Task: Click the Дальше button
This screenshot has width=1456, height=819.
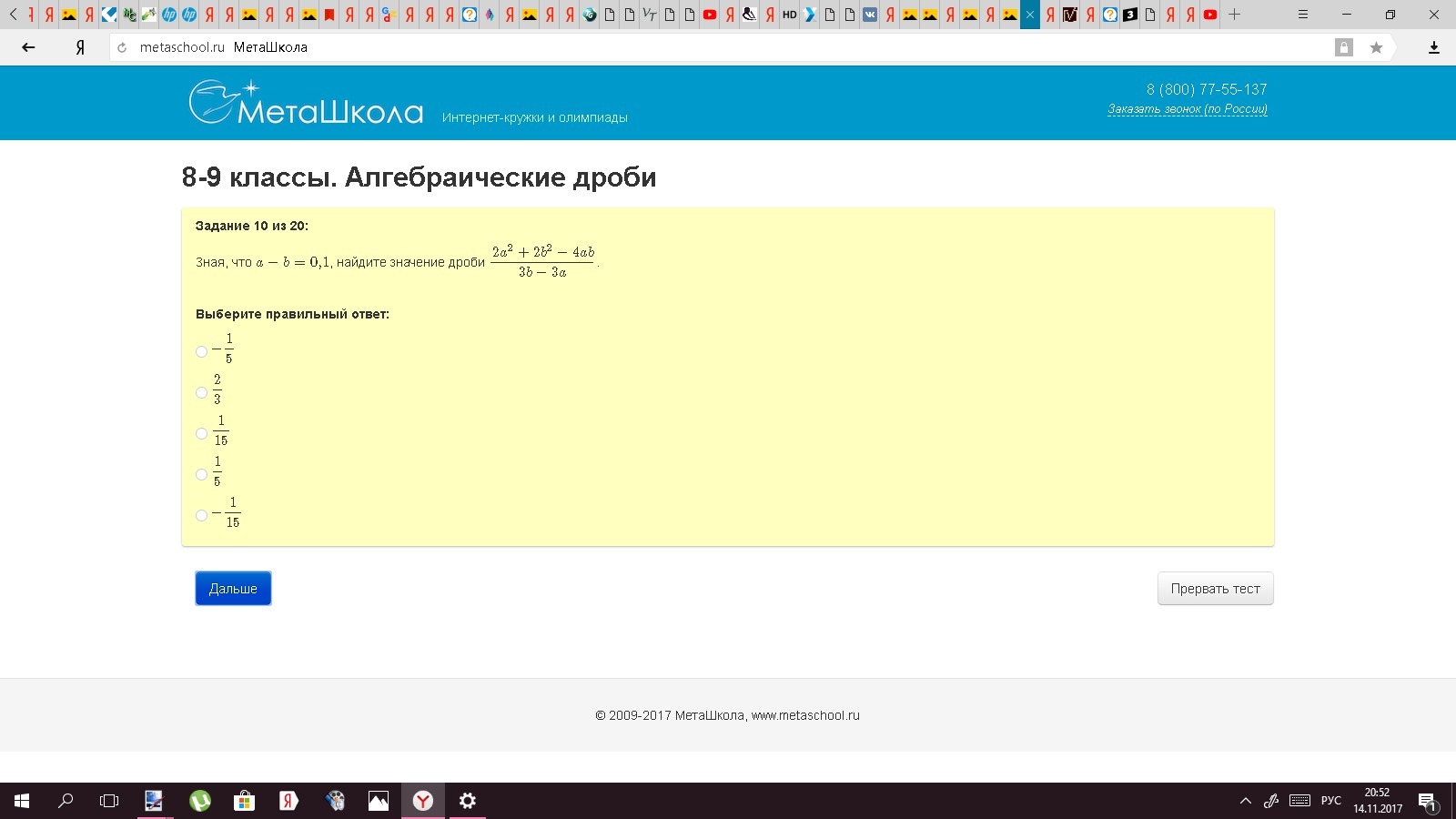Action: coord(233,589)
